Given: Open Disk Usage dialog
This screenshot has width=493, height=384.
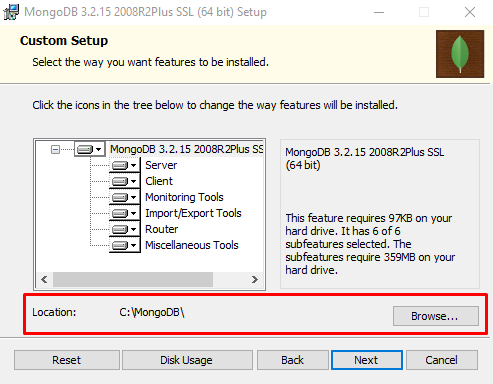Looking at the screenshot, I should 187,360.
